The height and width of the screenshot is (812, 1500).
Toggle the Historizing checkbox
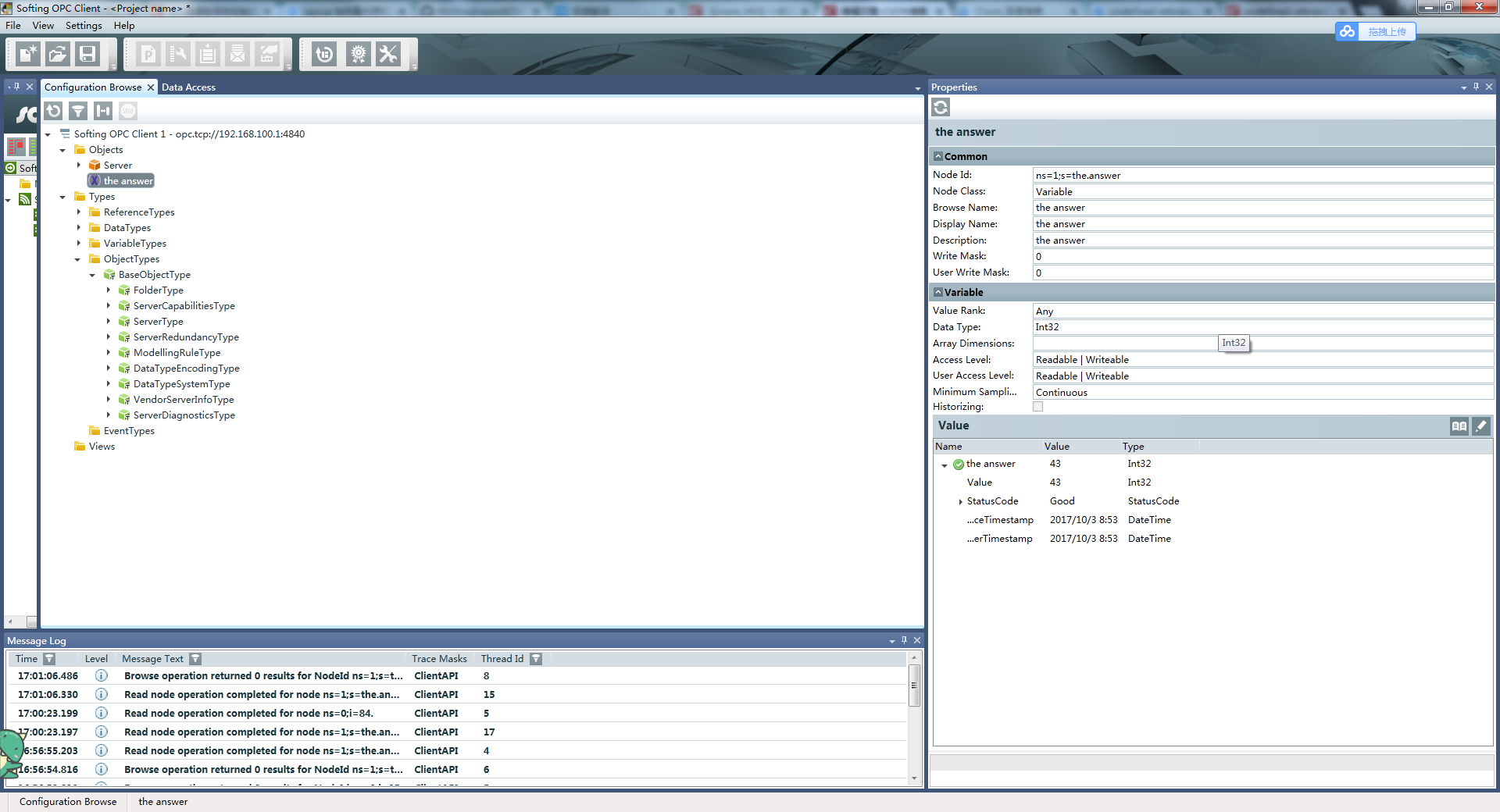click(x=1037, y=406)
